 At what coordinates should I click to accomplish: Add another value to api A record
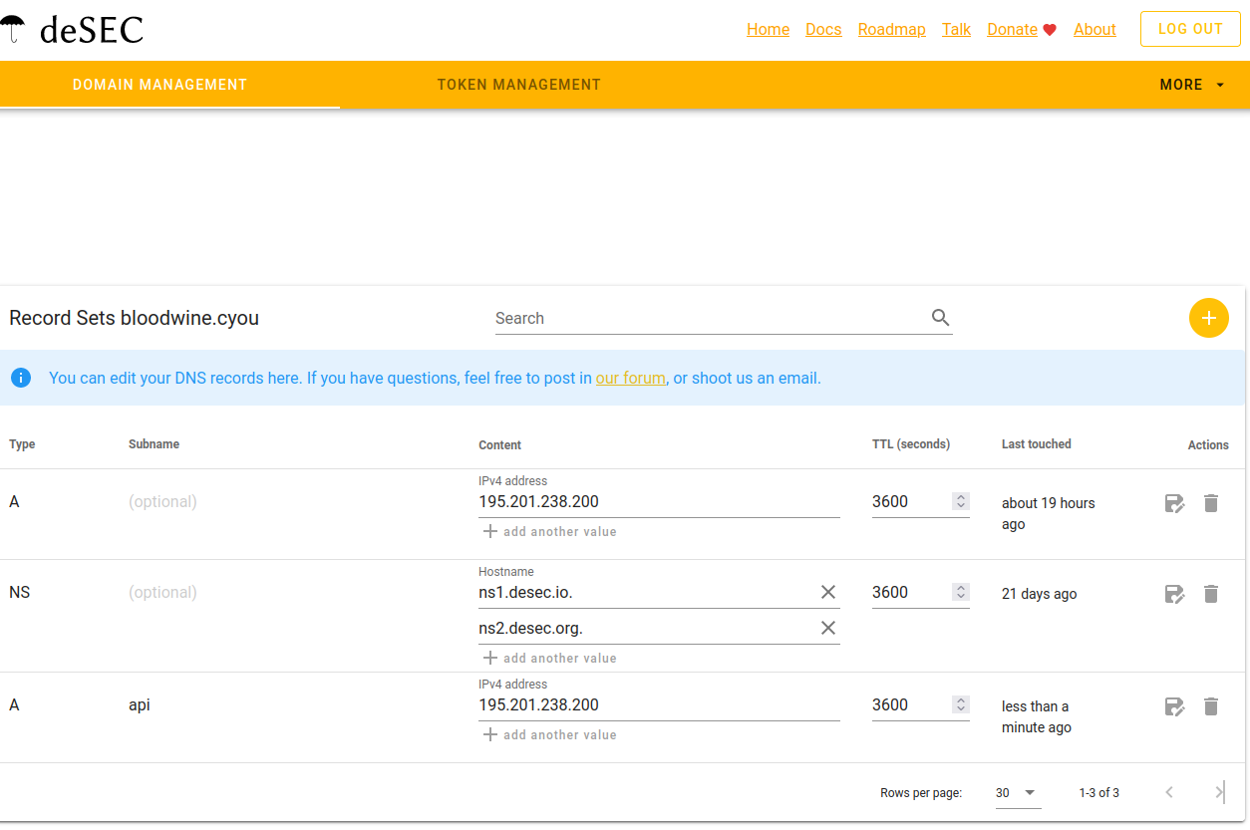pos(550,735)
